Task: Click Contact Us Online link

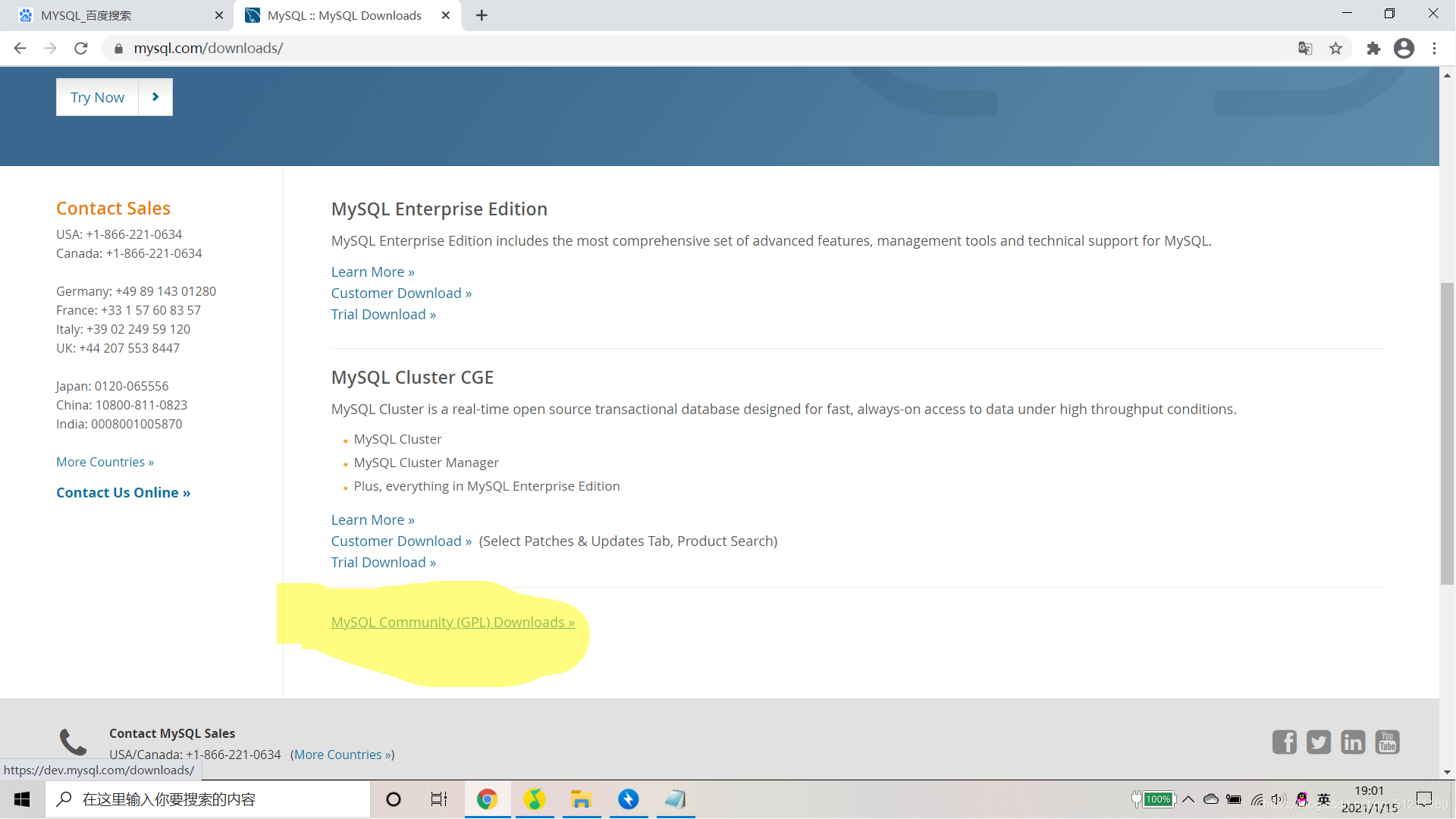Action: (124, 493)
